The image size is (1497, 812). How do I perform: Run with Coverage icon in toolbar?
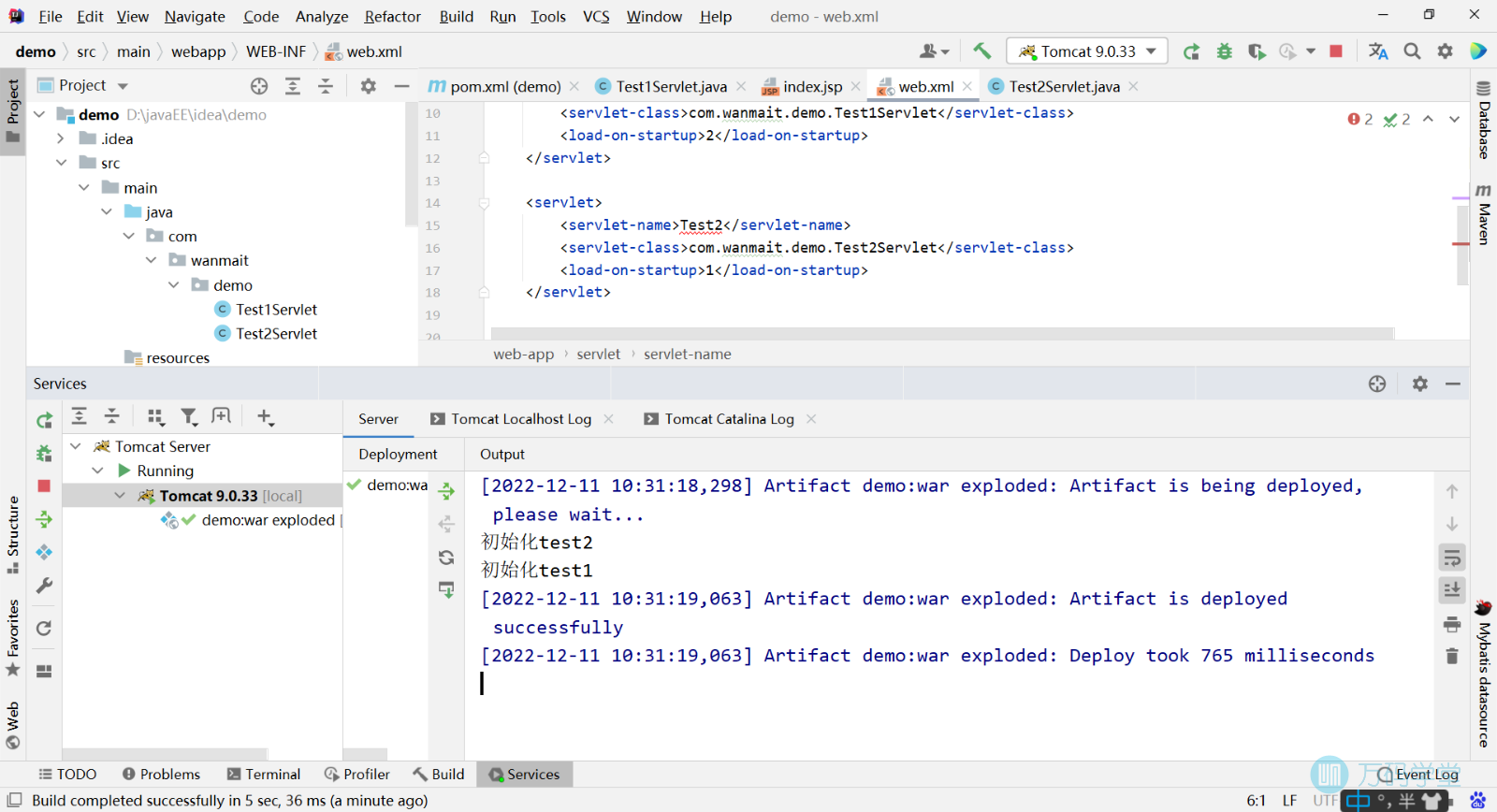pyautogui.click(x=1257, y=51)
